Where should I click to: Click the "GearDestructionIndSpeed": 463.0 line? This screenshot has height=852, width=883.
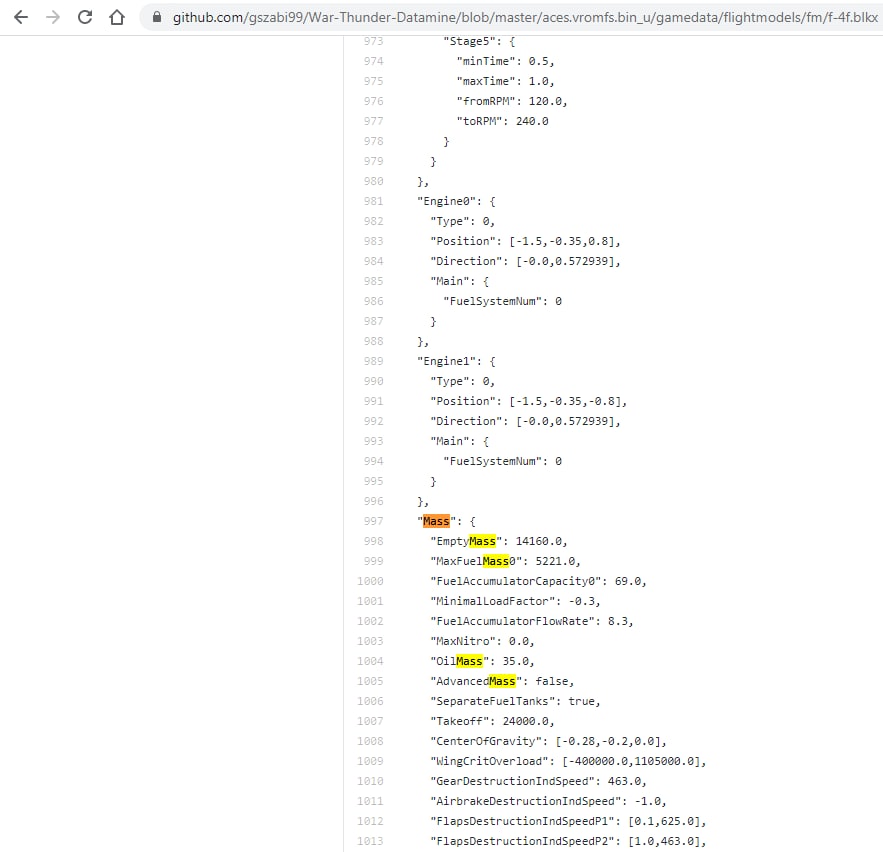coord(538,781)
